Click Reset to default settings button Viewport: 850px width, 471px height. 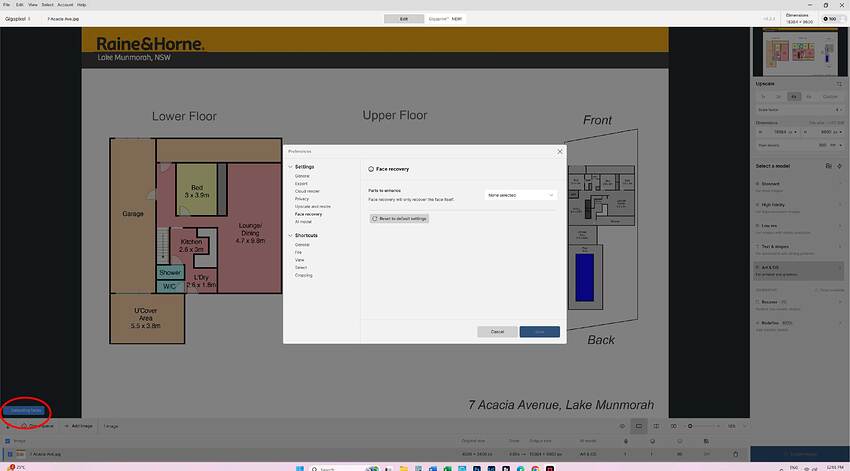pos(399,218)
